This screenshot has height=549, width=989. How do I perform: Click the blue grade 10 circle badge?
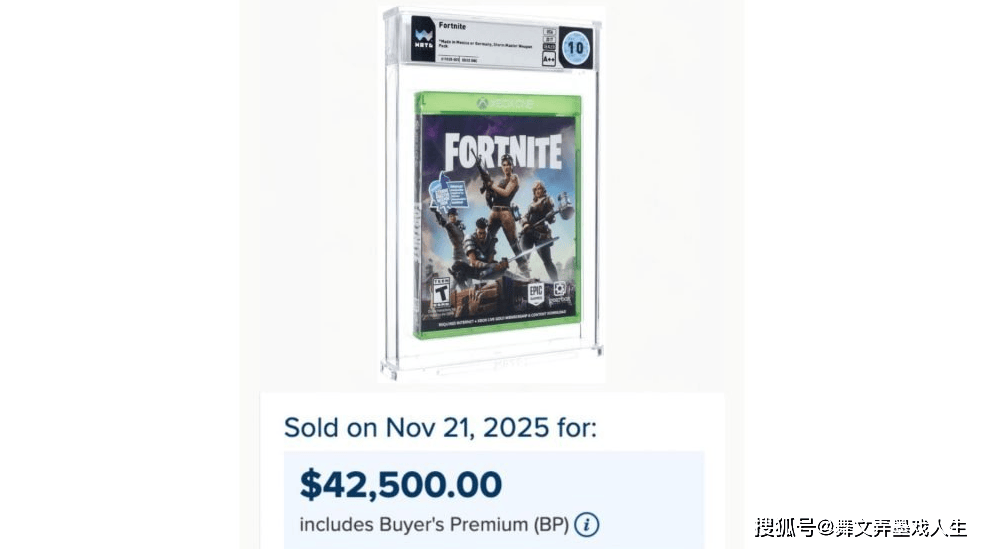pyautogui.click(x=577, y=47)
